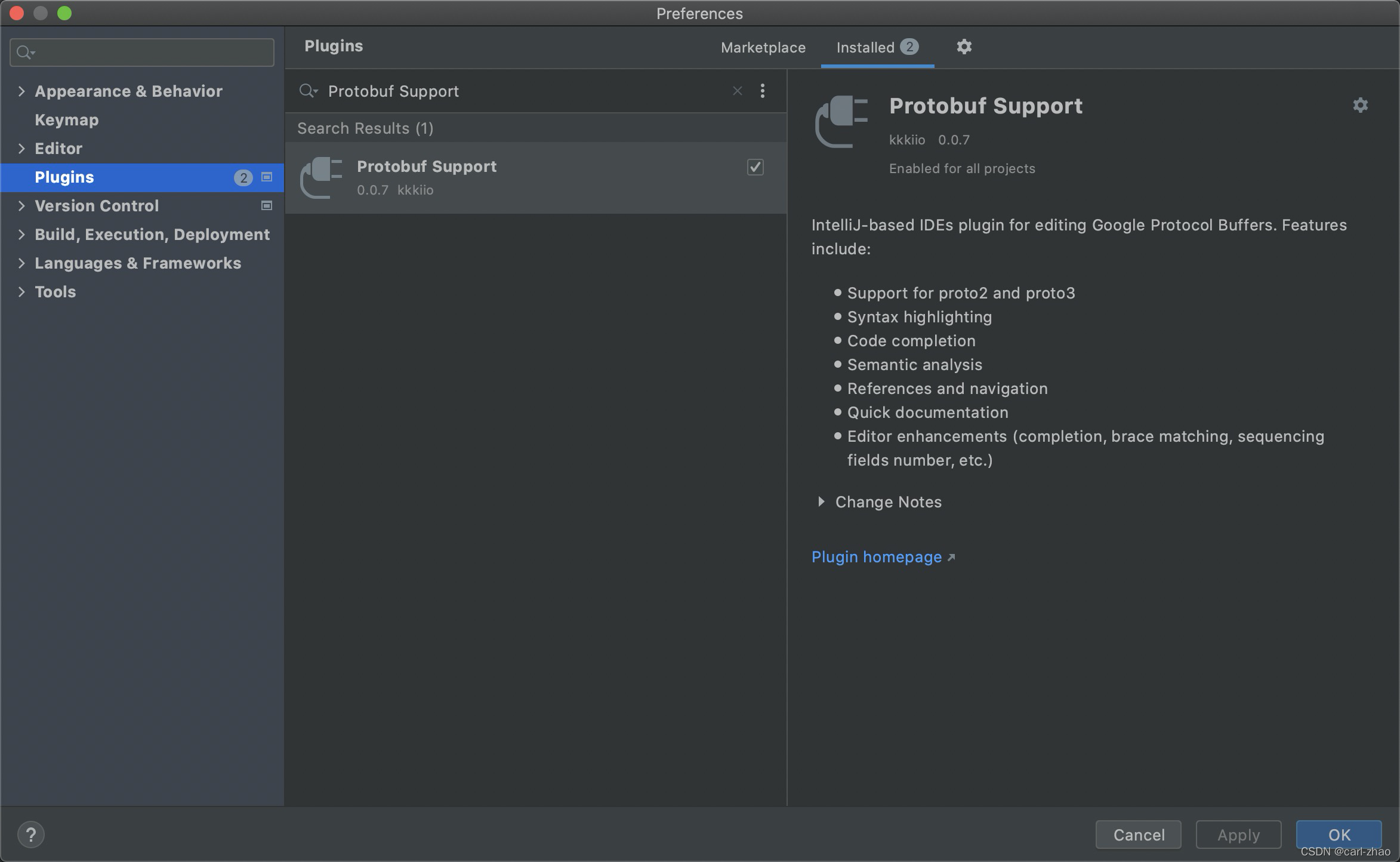Confirm preferences with the OK button
Screen dimensions: 1400x862
[1339, 834]
